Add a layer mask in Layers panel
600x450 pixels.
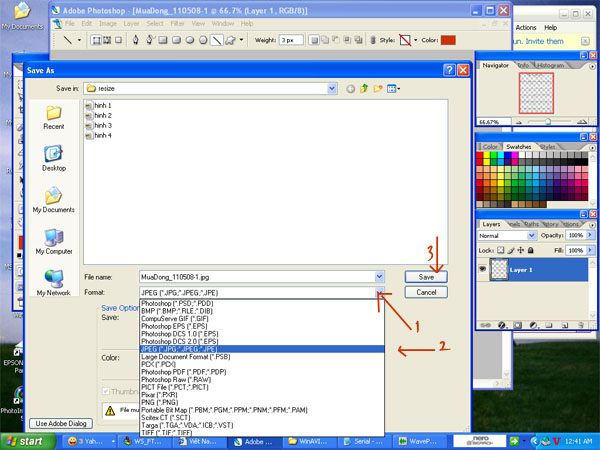pos(517,325)
